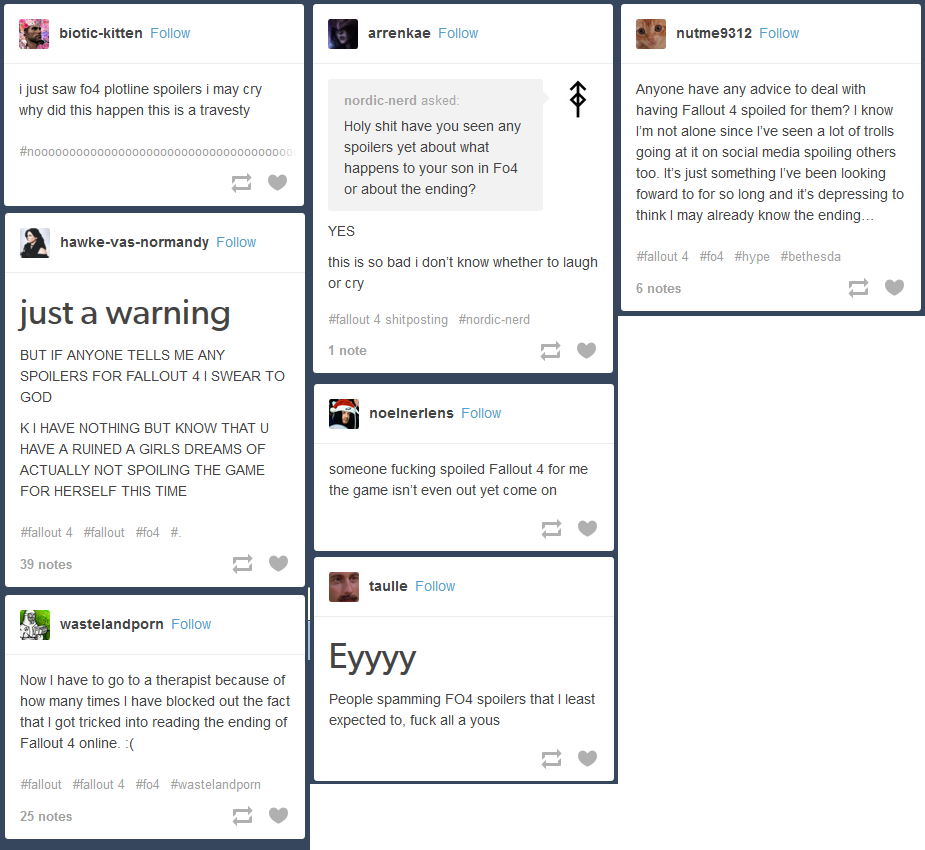Follow hawke-vas-normandy
925x850 pixels.
pyautogui.click(x=236, y=242)
